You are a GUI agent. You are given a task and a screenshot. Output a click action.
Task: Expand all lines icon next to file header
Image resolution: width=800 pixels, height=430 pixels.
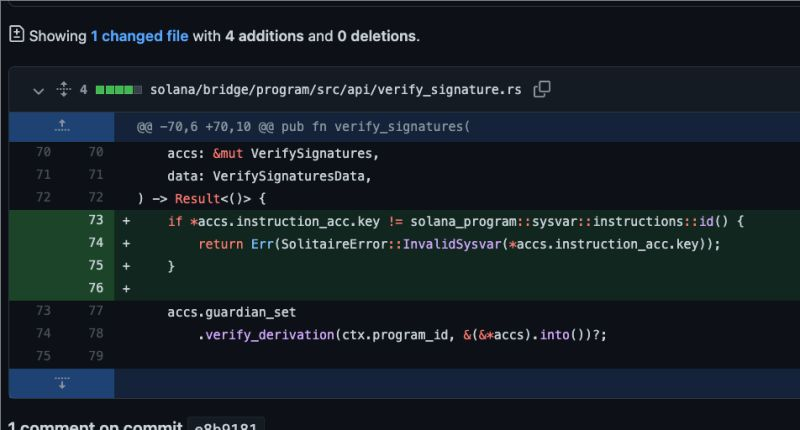[63, 89]
